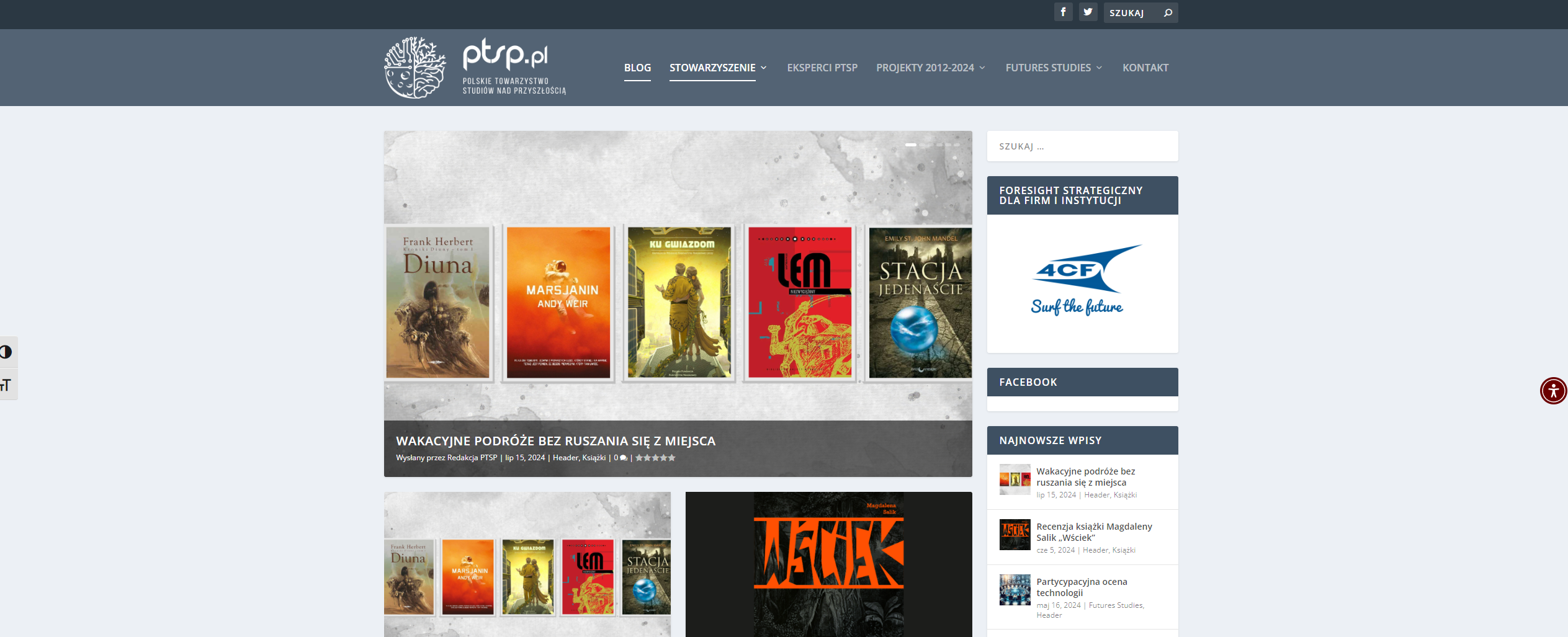Open 'Recenzja książki Magdaleny Salik' link
Viewport: 1568px width, 637px height.
[x=1093, y=532]
